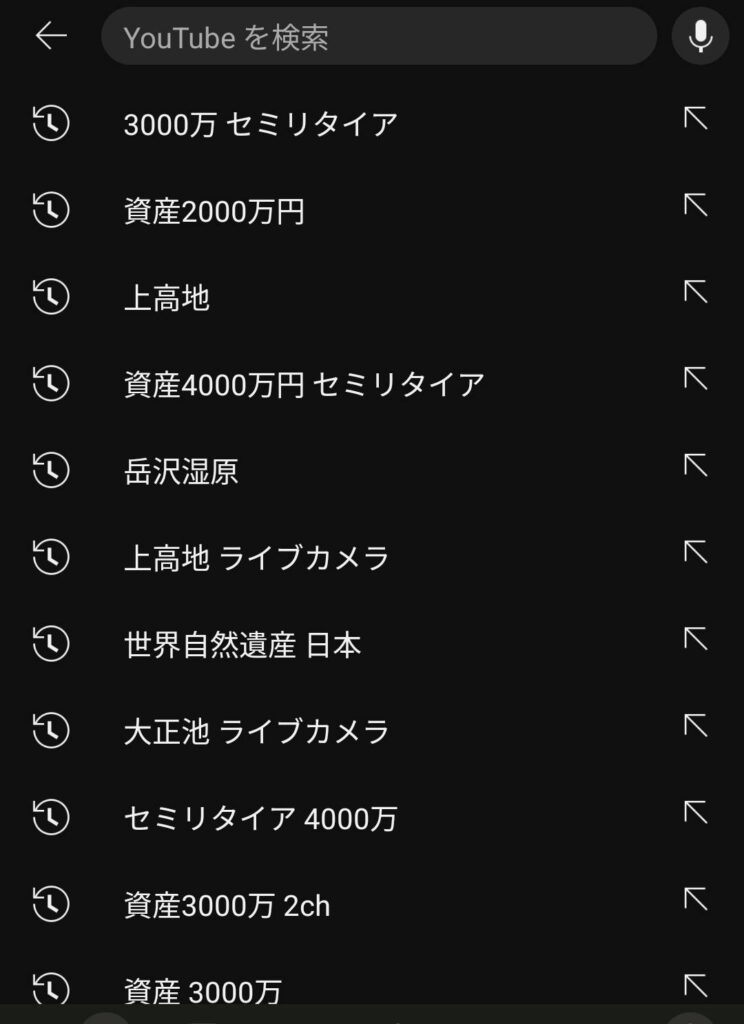Screen dimensions: 744x1024
Task: Tap arrow icon next to '岳沢湿原'
Action: 695,466
